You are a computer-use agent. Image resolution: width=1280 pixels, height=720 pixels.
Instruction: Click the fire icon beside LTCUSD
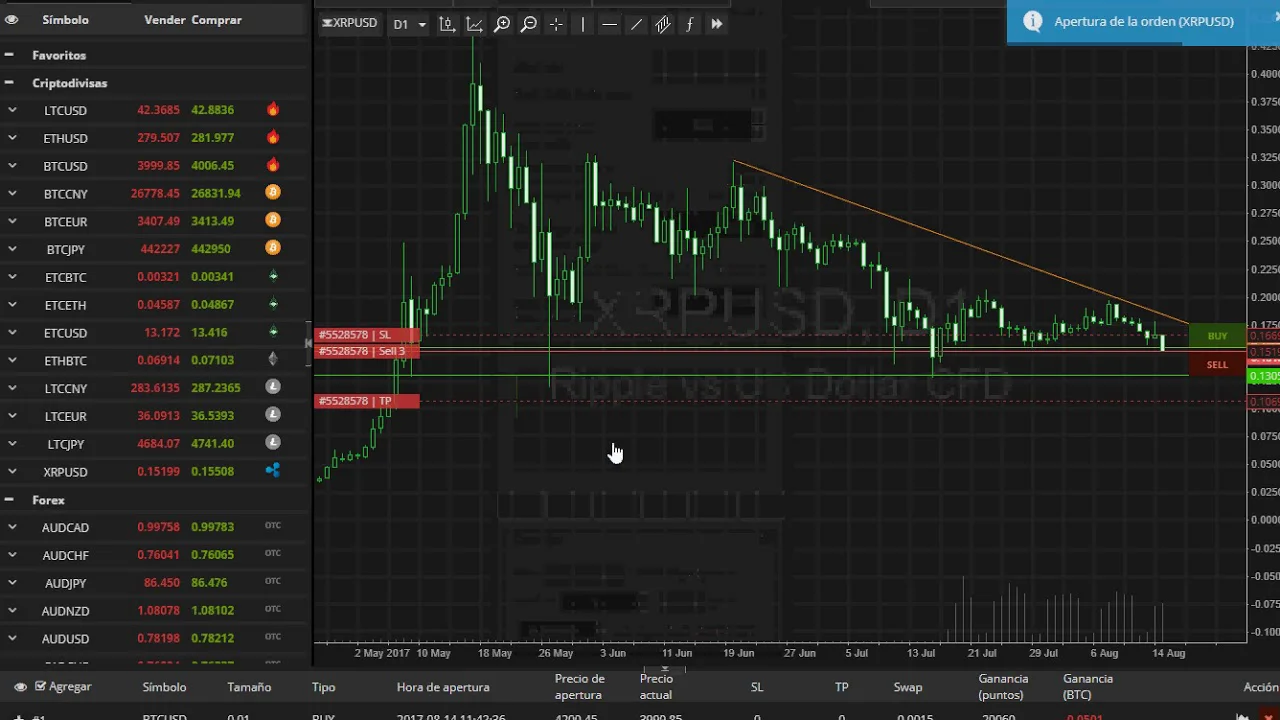coord(272,109)
